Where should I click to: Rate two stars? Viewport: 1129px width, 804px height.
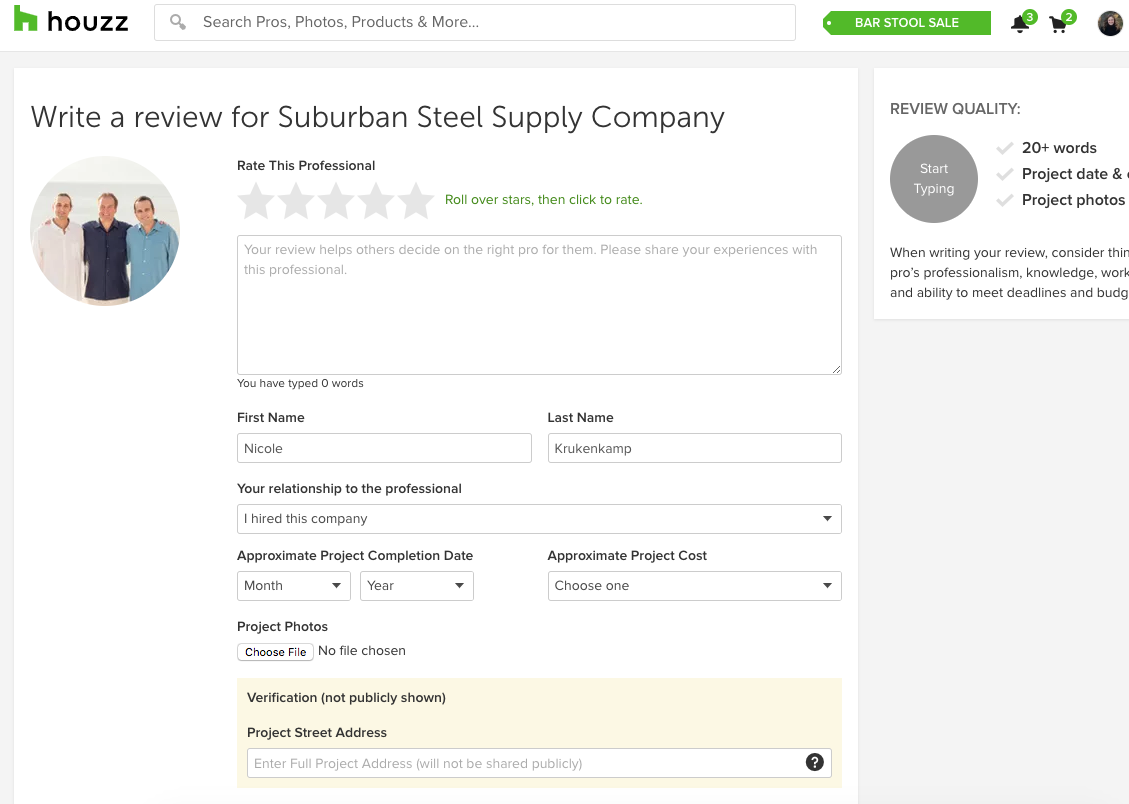pos(296,200)
